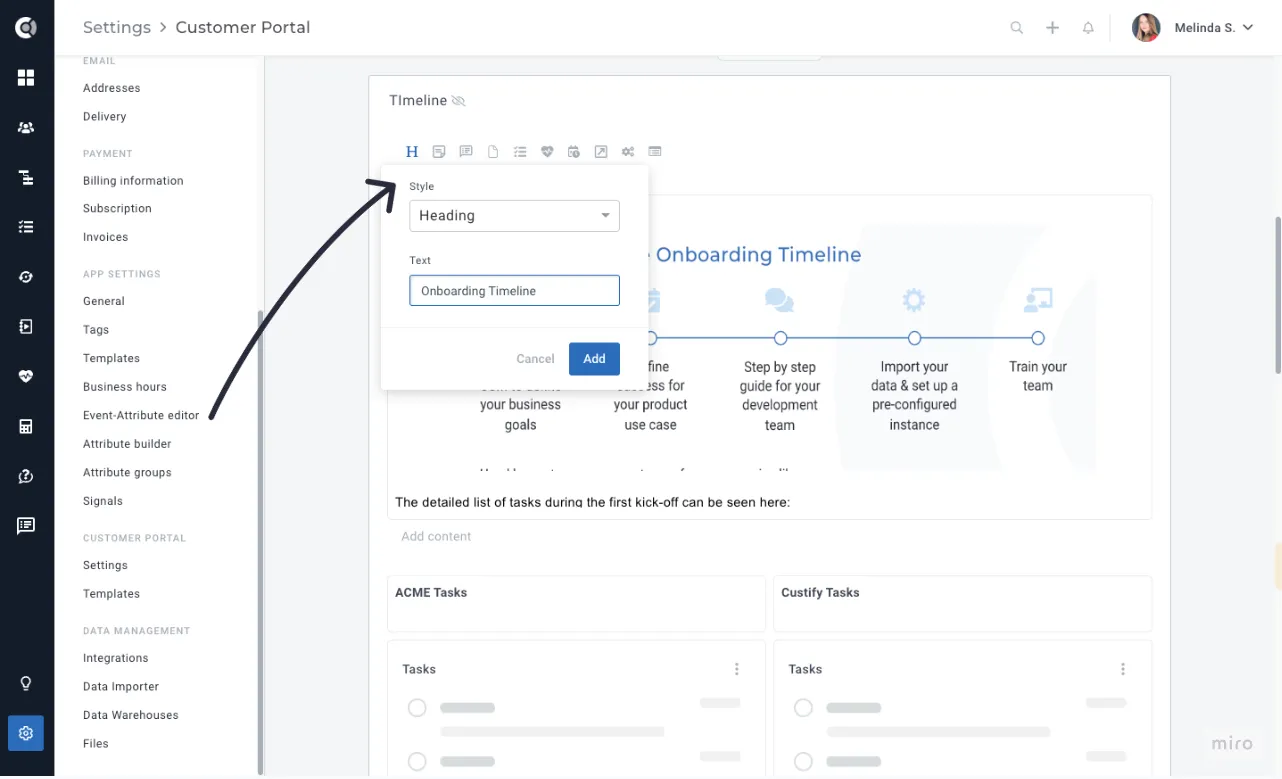The height and width of the screenshot is (779, 1282).
Task: Open Subscription payment page
Action: [117, 209]
